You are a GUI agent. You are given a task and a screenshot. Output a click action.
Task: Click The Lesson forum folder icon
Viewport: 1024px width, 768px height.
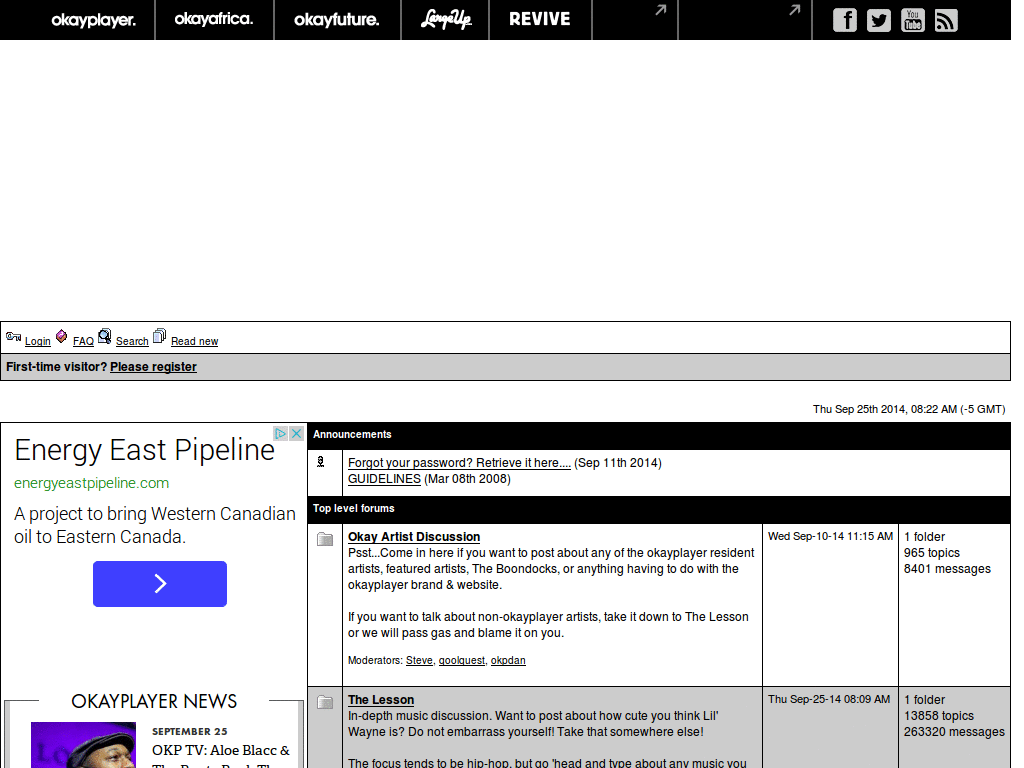[325, 703]
